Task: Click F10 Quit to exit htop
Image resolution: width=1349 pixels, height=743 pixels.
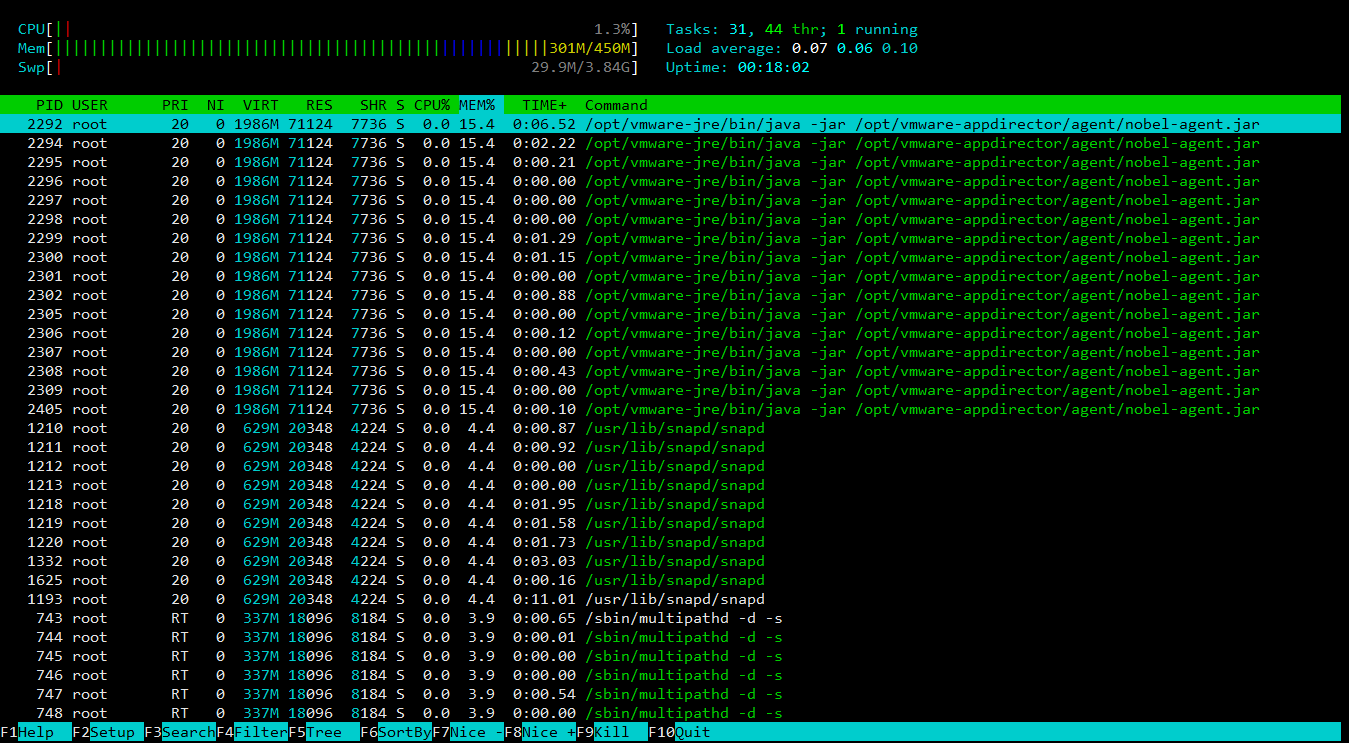Action: pos(680,732)
